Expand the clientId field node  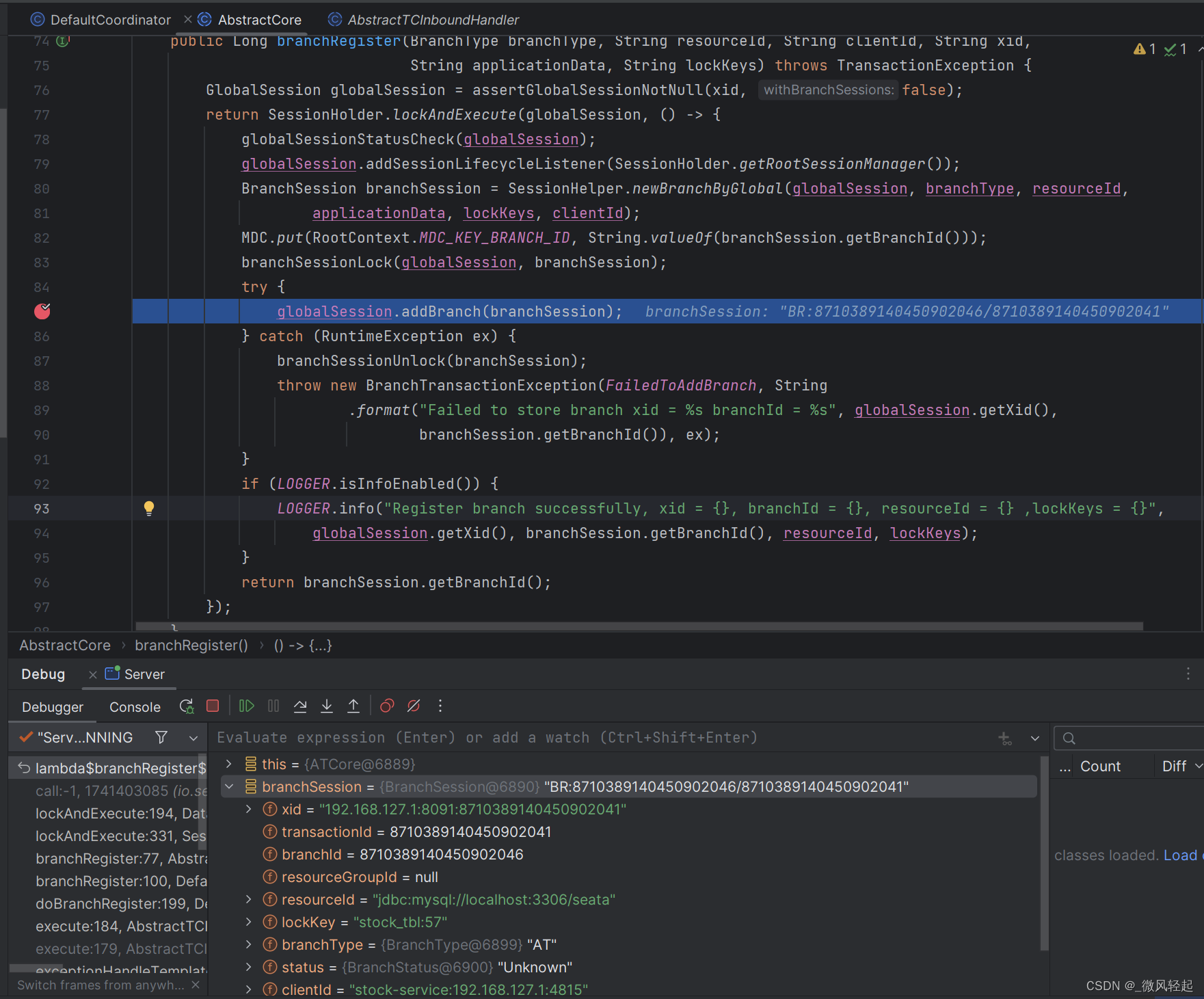pyautogui.click(x=249, y=989)
